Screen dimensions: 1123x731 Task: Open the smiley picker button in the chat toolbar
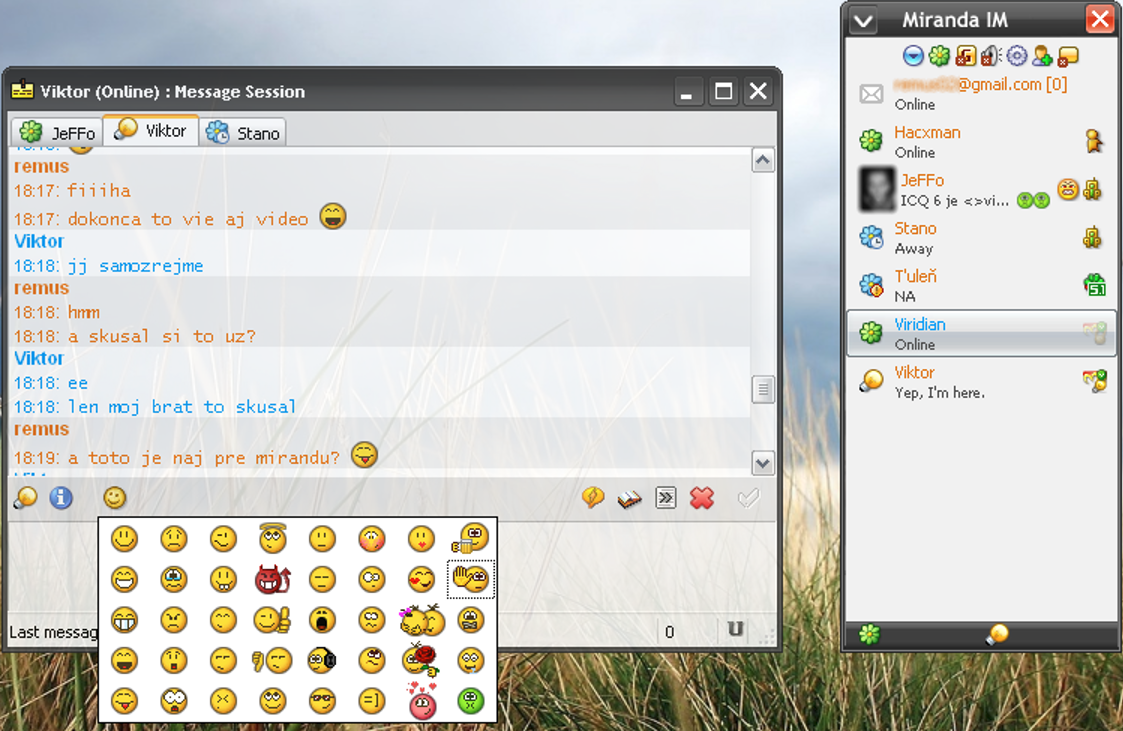(115, 497)
